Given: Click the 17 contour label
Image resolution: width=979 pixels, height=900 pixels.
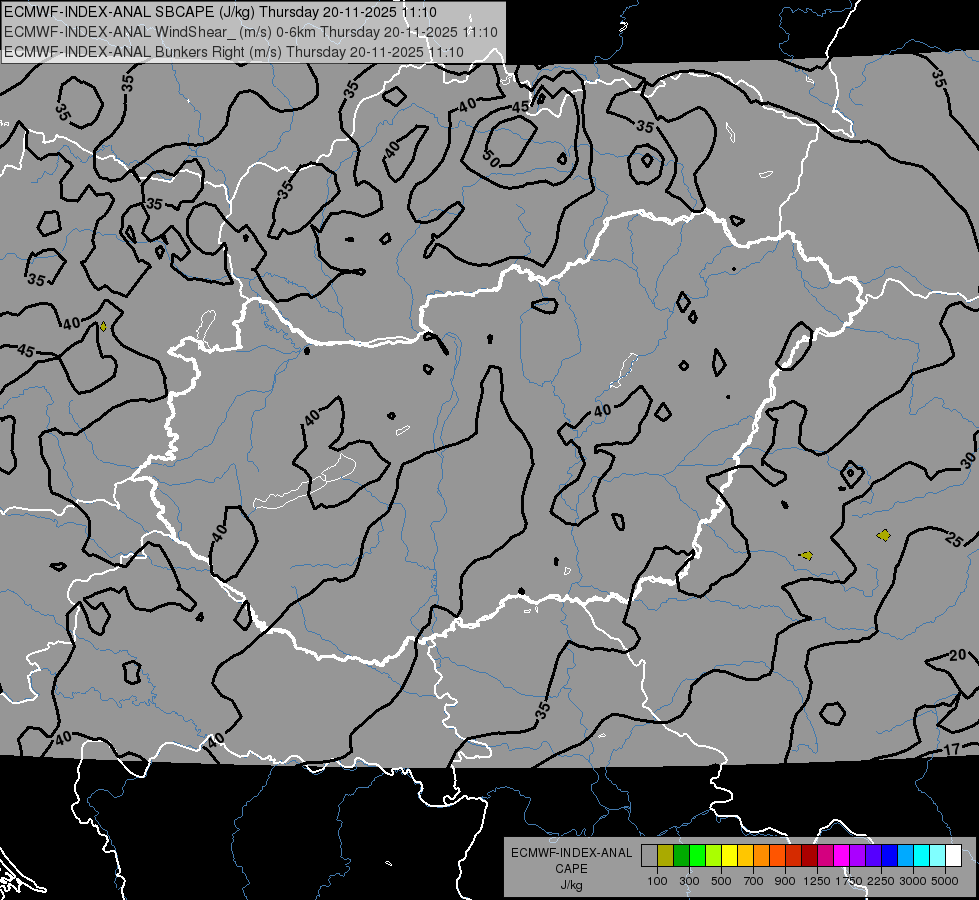Looking at the screenshot, I should click(952, 749).
